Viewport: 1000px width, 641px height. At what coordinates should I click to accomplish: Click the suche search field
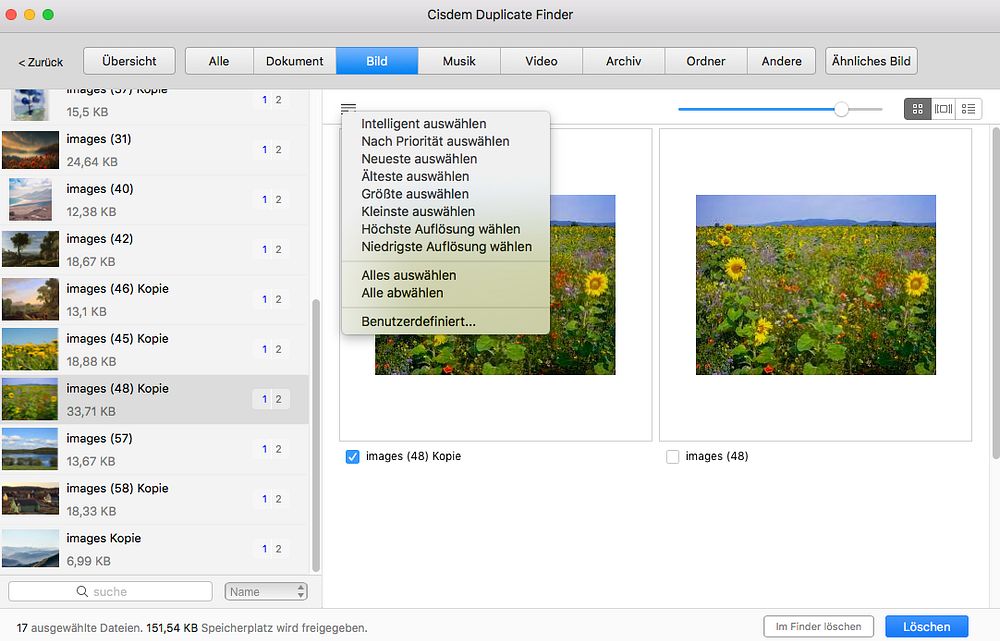[110, 591]
